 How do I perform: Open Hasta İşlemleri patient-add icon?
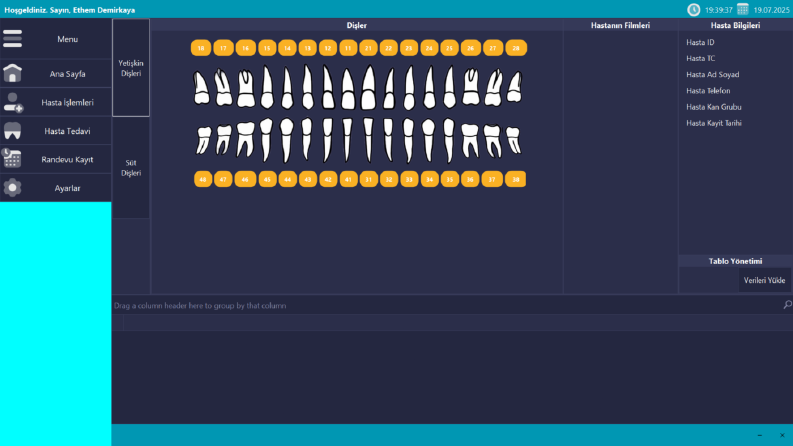[x=12, y=102]
